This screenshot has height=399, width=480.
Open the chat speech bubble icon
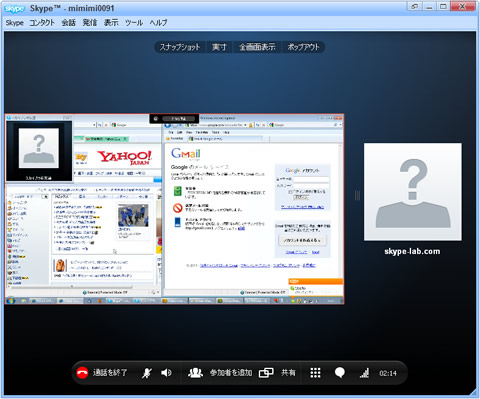(340, 373)
